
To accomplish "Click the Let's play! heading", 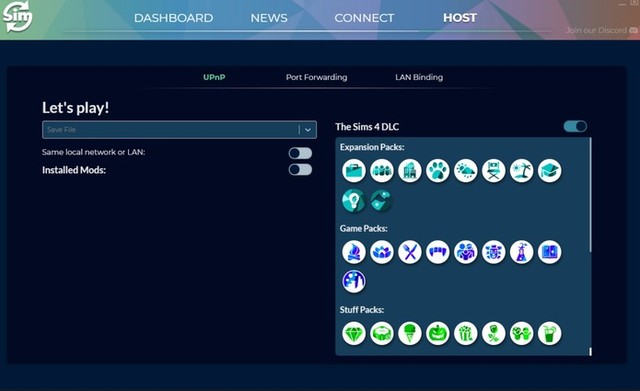I will [x=76, y=108].
